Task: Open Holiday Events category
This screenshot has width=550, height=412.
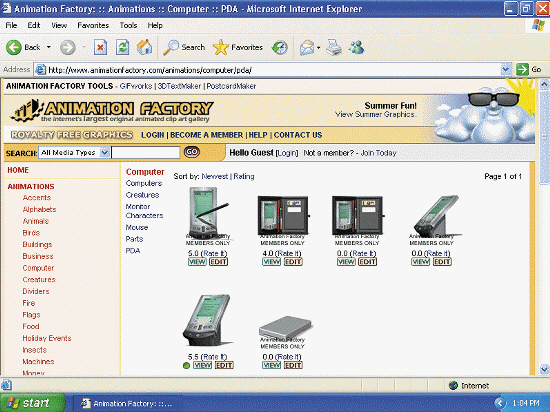Action: tap(47, 338)
